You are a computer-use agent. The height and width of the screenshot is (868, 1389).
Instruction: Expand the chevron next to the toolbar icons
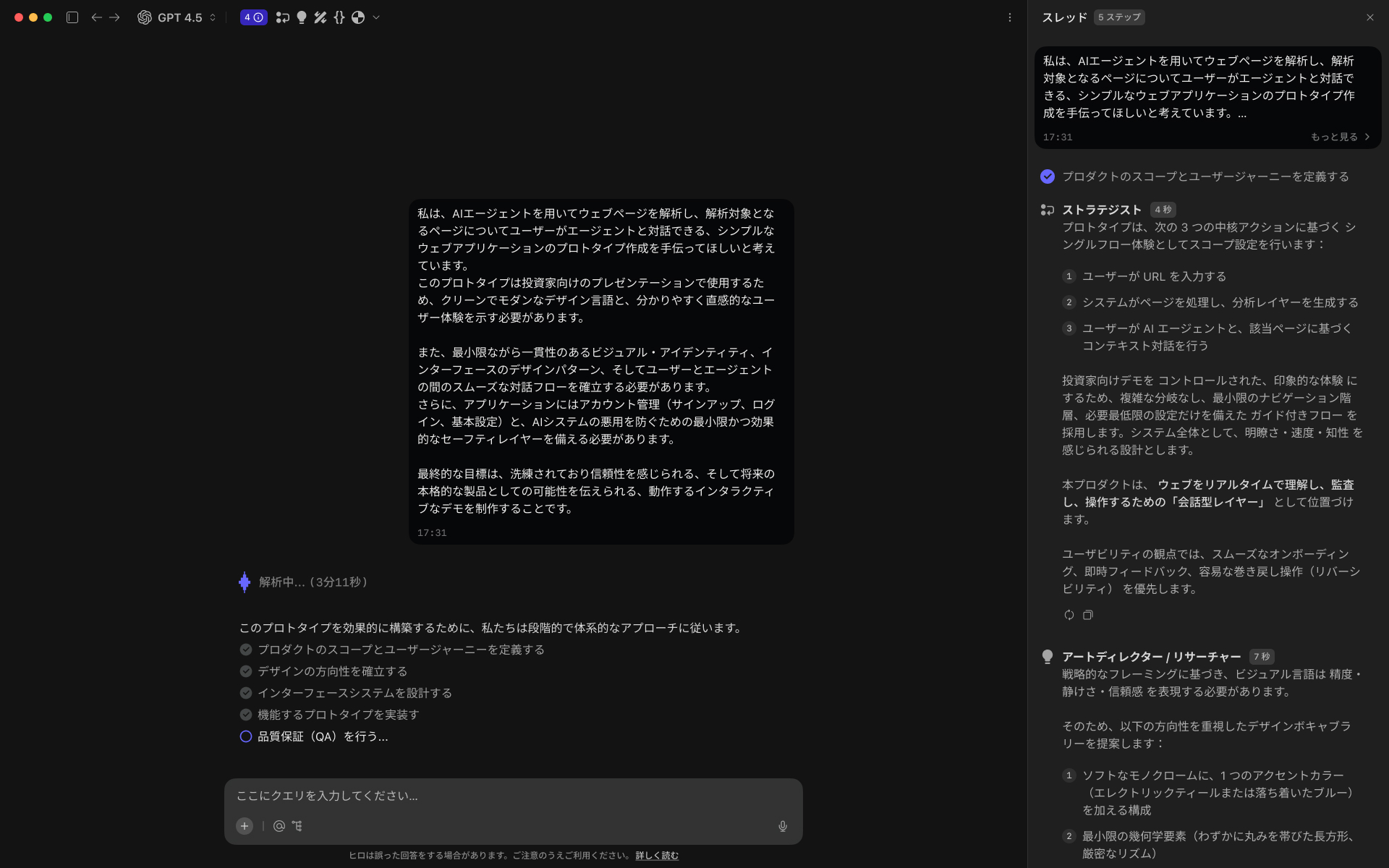pos(375,17)
